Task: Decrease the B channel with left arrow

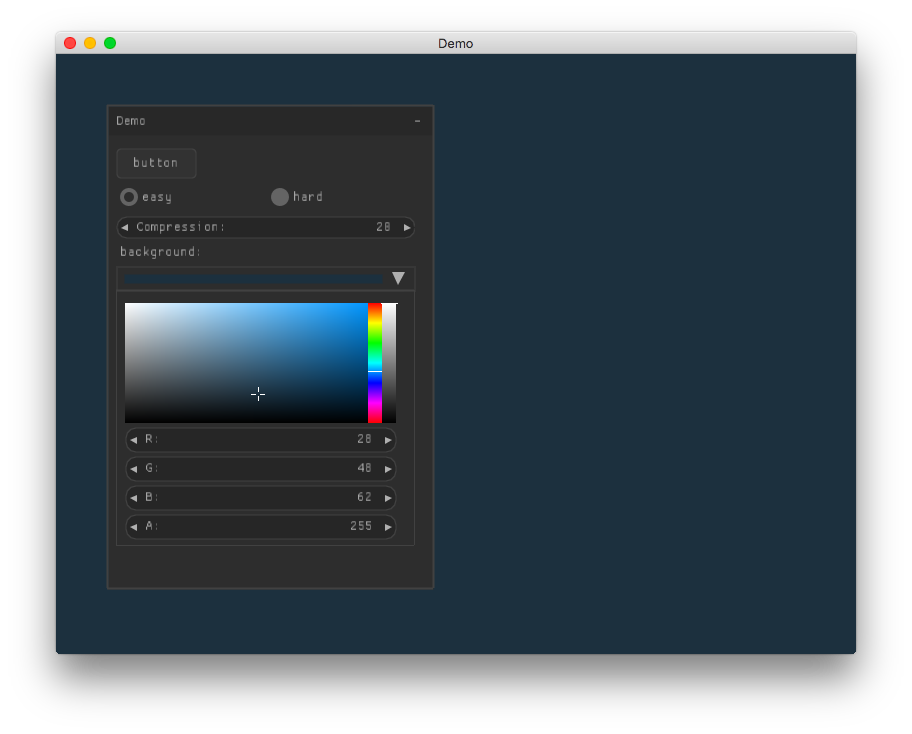Action: pos(134,498)
